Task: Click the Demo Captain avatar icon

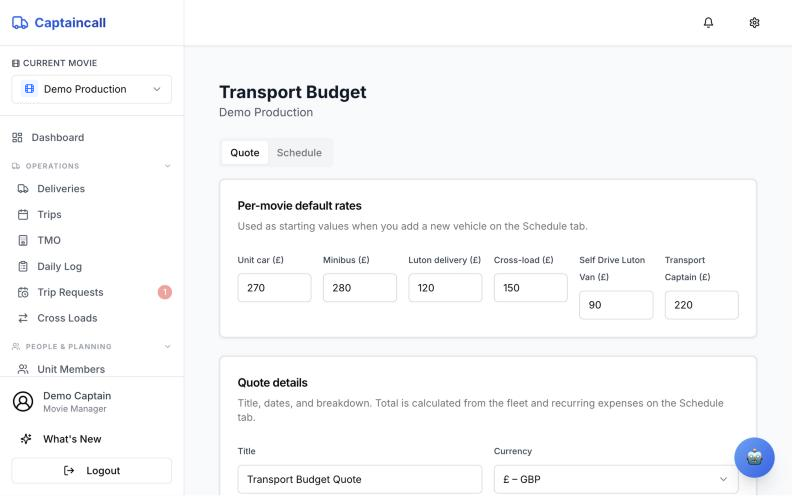Action: [x=23, y=402]
